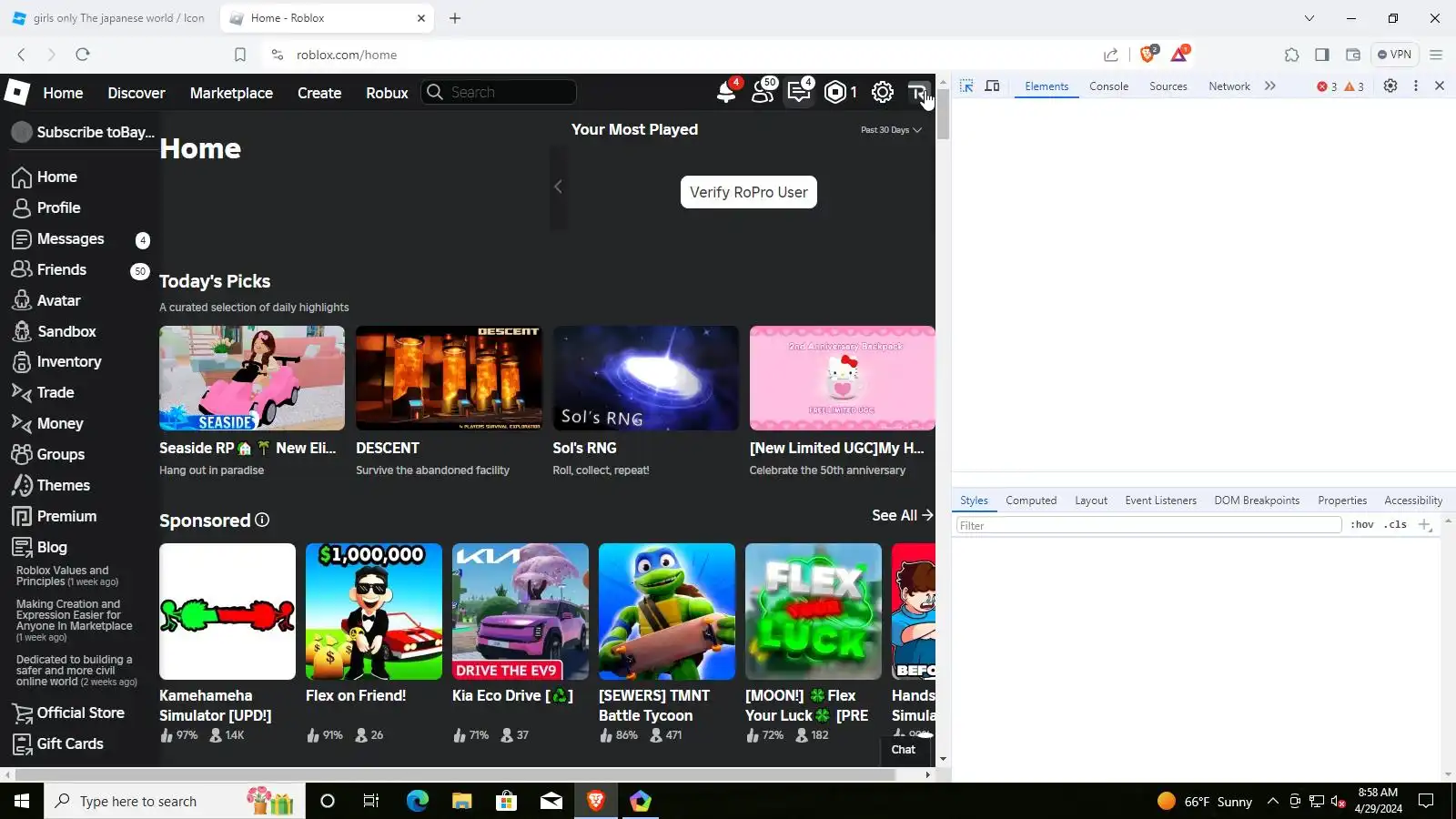Click the Roblox logo in navbar
Screen dimensions: 1456x819
click(x=17, y=92)
